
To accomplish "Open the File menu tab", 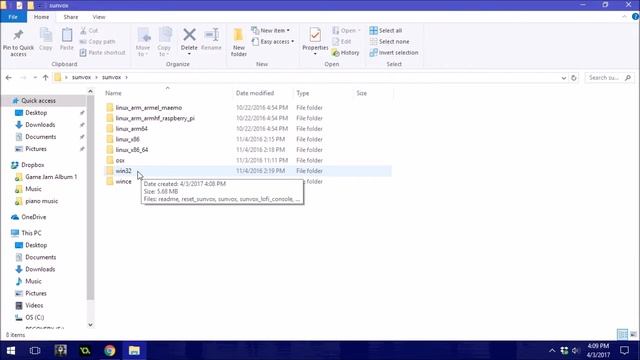I will [13, 17].
